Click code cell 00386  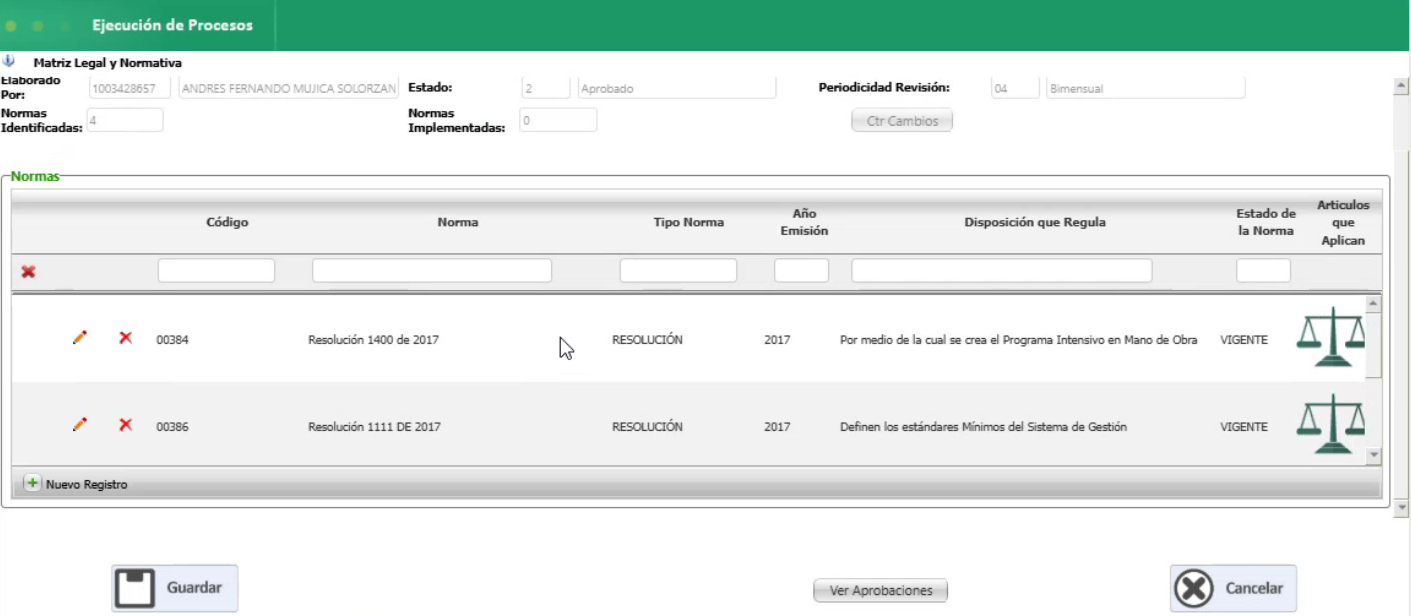pos(172,427)
